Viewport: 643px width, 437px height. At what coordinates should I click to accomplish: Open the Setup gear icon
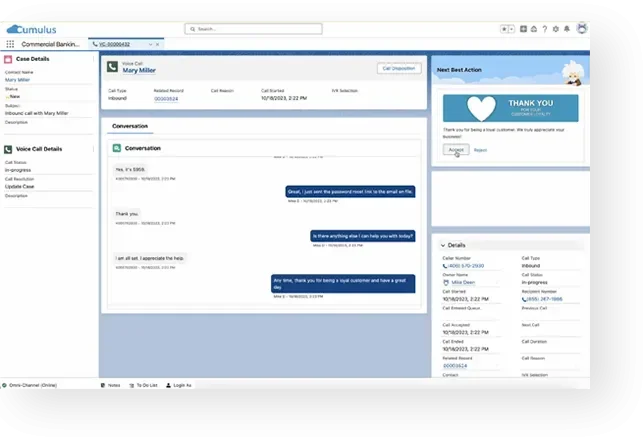558,29
